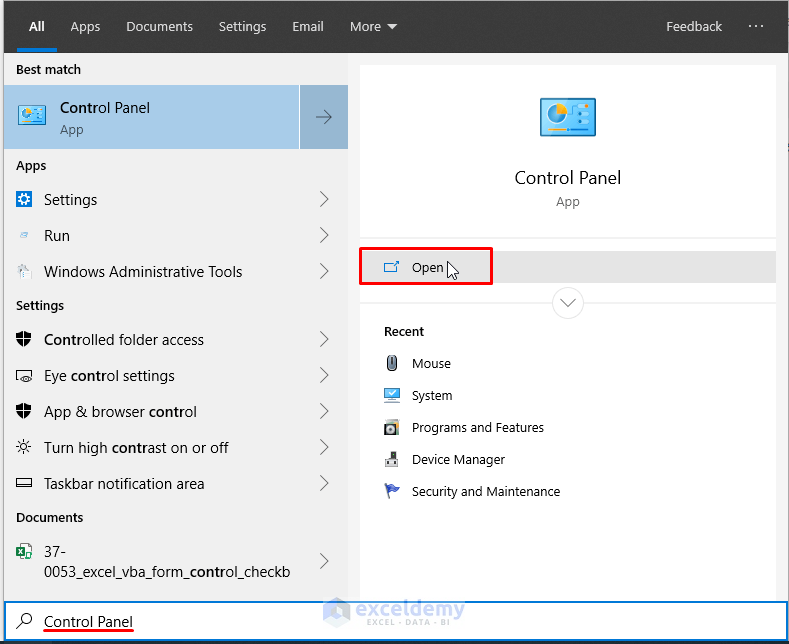Viewport: 789px width, 644px height.
Task: Select the 37-0053_excel_vba_form_control document
Action: coord(176,561)
